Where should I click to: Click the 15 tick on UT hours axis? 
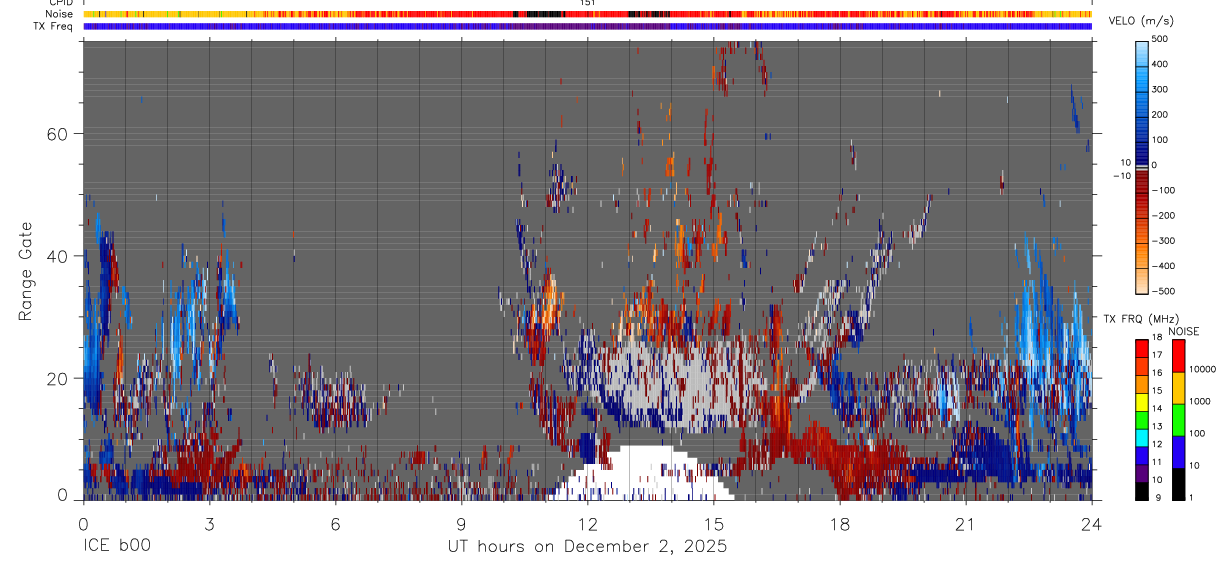714,524
